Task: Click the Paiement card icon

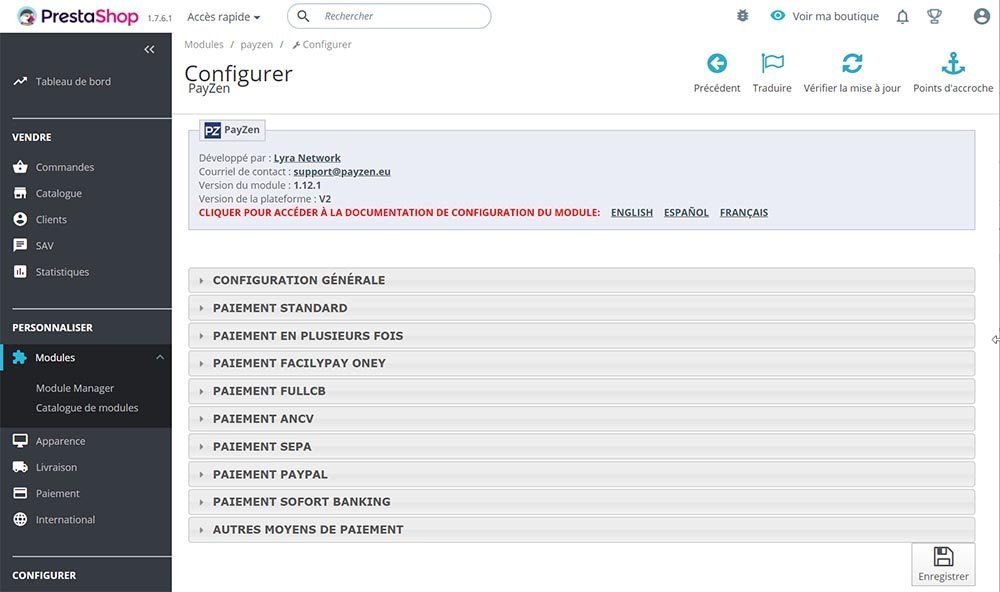Action: [x=20, y=493]
